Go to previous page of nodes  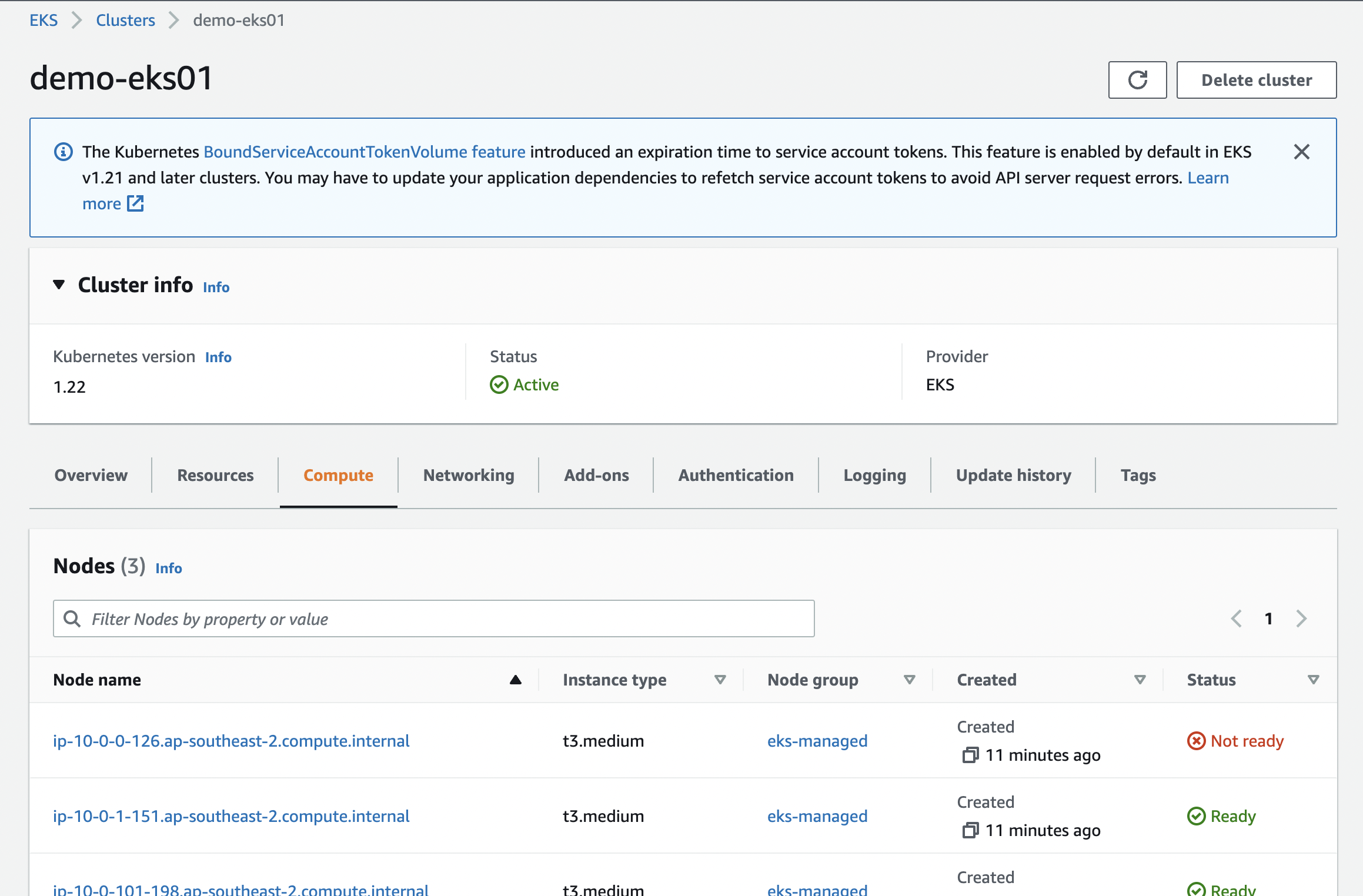(1237, 618)
